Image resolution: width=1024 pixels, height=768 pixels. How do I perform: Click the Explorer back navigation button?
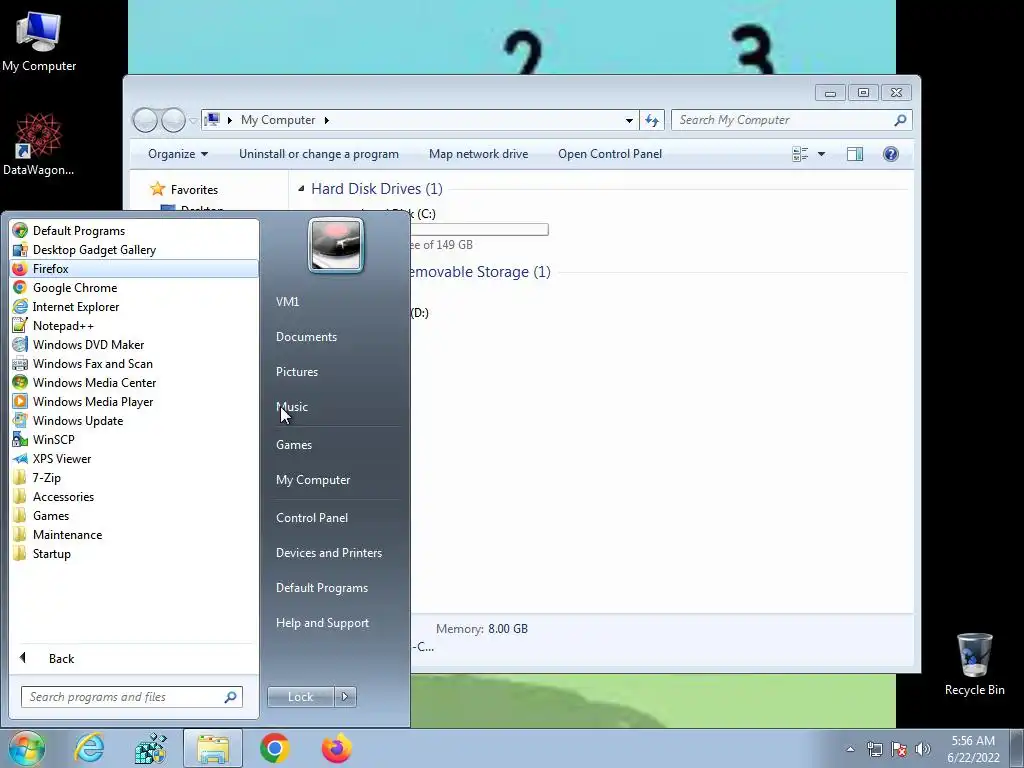[x=145, y=120]
